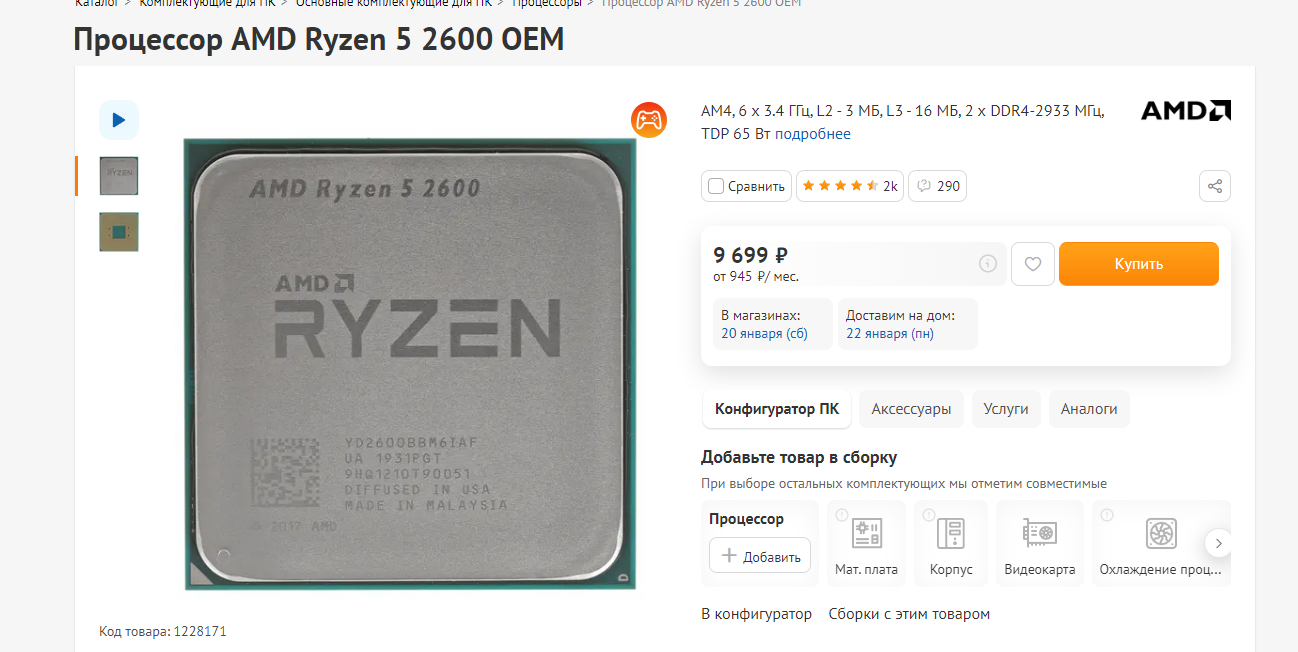Screen dimensions: 1298x652
Task: Open price info icon beside 9 699 ₽
Action: tap(988, 264)
